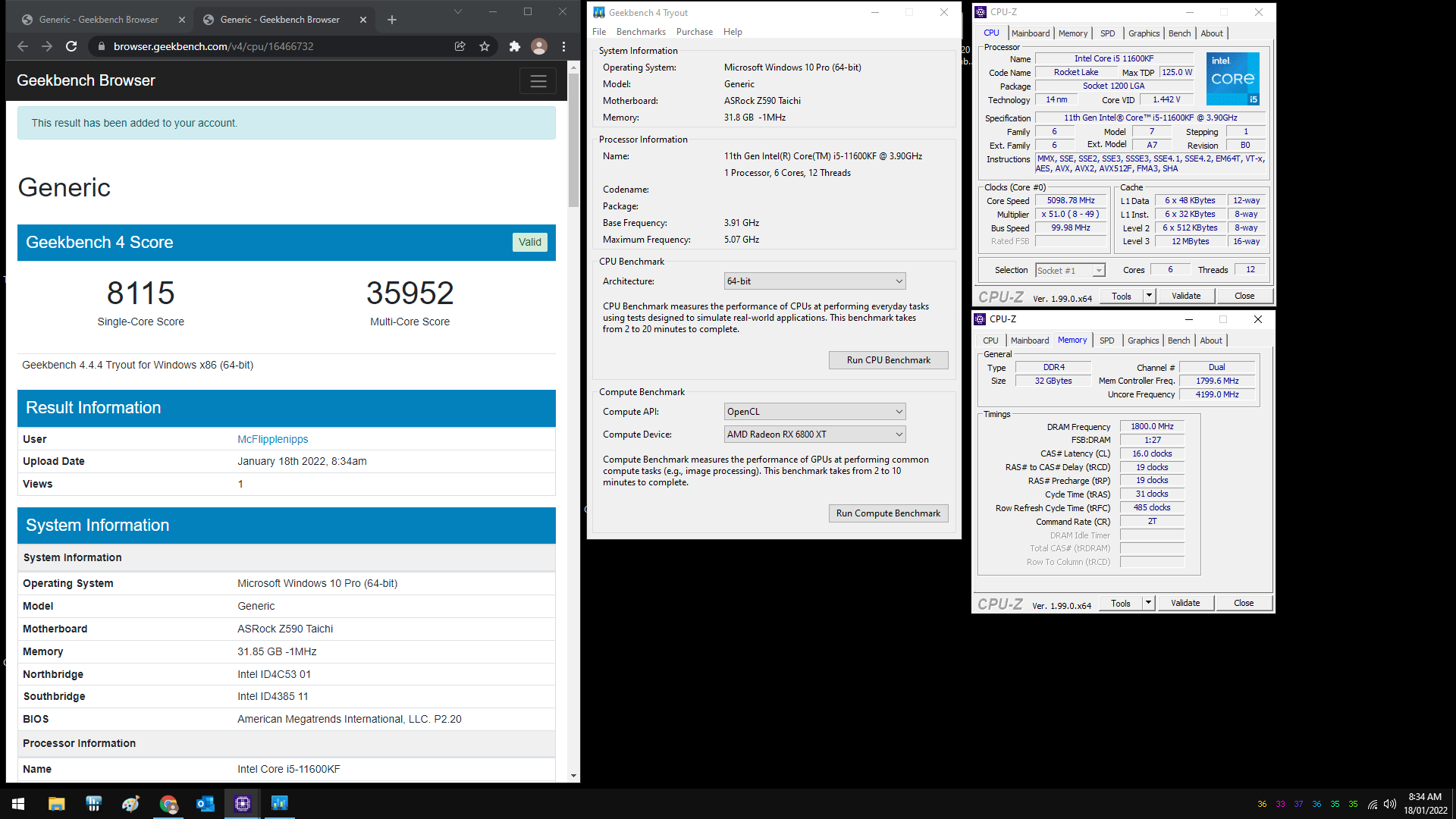The width and height of the screenshot is (1456, 819).
Task: Expand Tools arrow in upper CPU-Z
Action: [x=1149, y=296]
